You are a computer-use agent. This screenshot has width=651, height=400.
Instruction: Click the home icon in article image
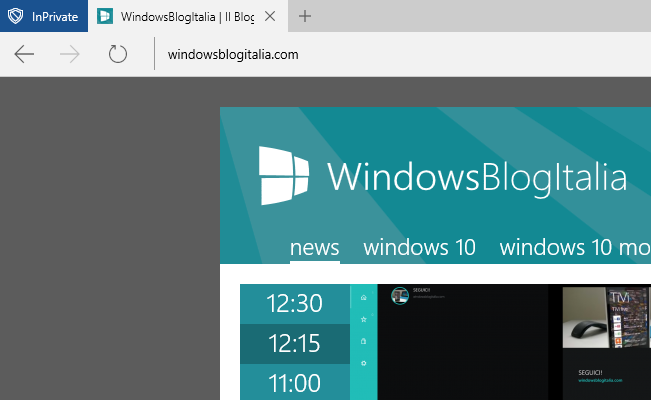[x=364, y=297]
